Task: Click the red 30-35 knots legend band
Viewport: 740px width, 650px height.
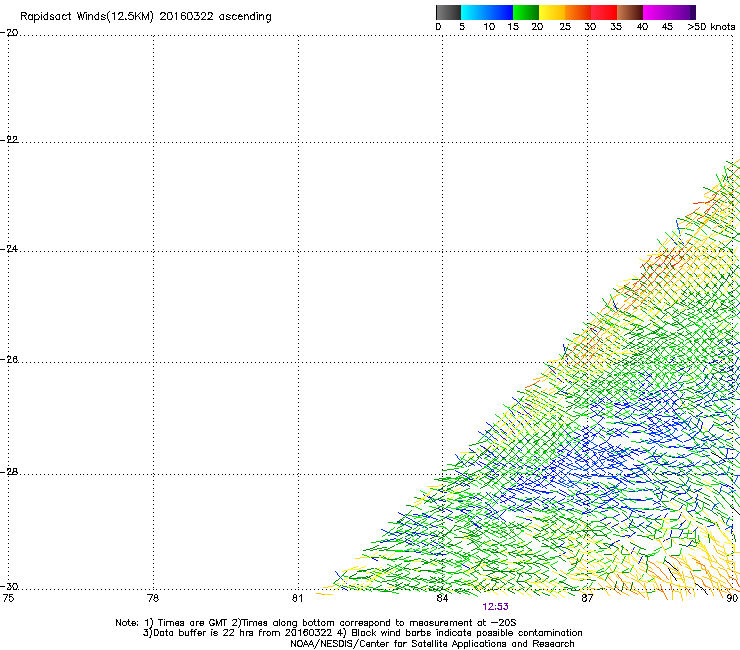Action: 604,12
